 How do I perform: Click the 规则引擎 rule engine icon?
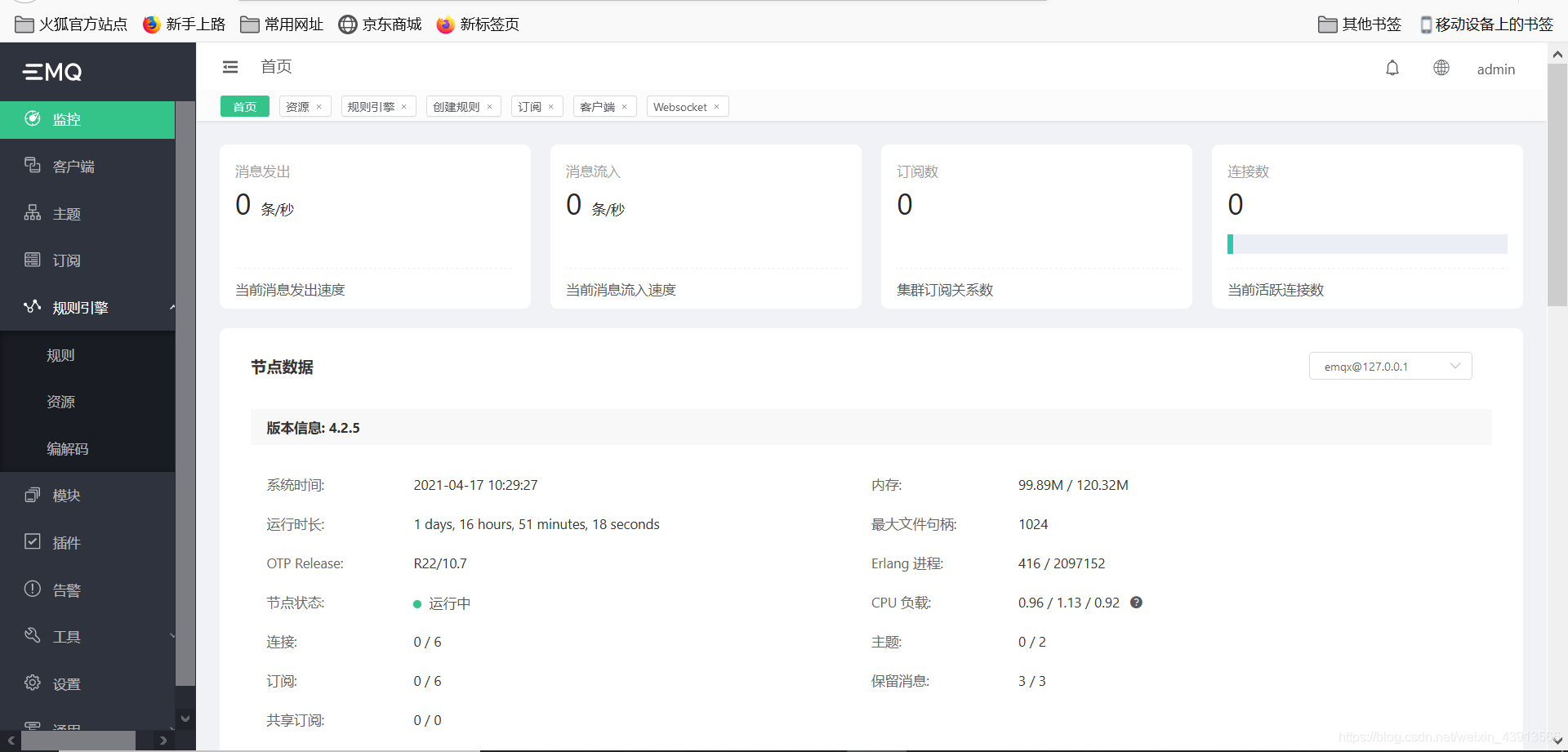click(x=33, y=306)
